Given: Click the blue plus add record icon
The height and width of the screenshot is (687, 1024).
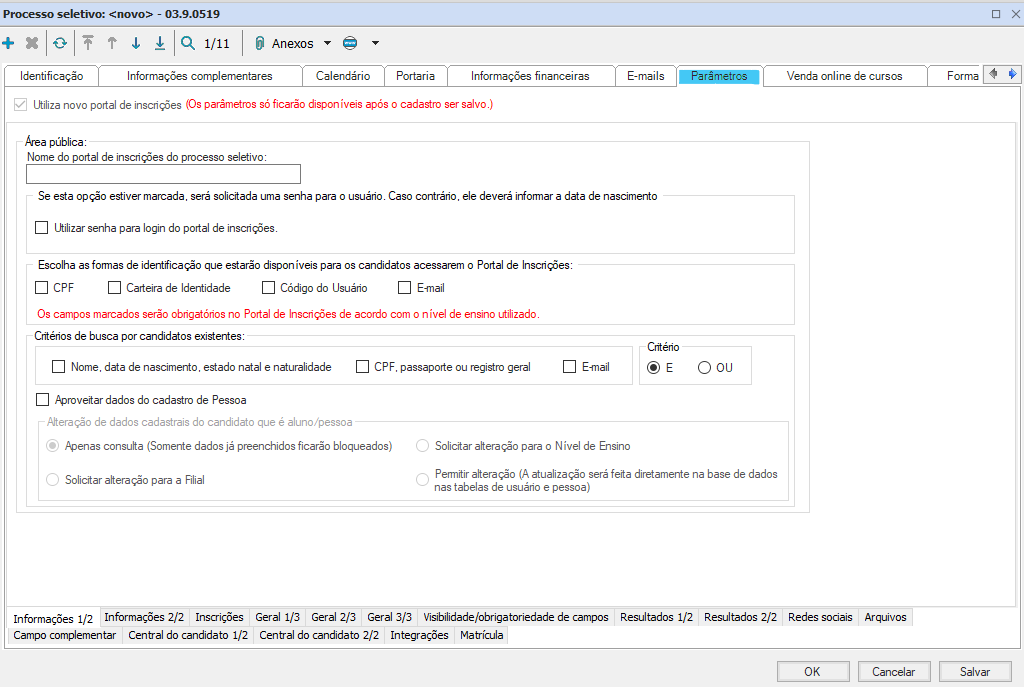Looking at the screenshot, I should click(x=9, y=43).
